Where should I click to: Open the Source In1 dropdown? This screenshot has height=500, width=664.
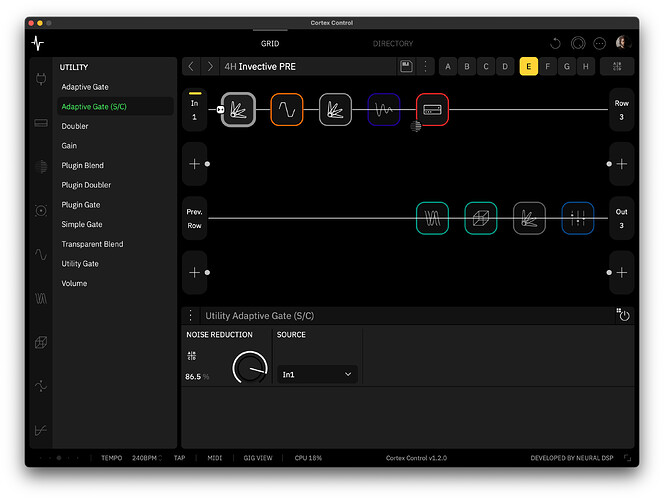pos(317,374)
